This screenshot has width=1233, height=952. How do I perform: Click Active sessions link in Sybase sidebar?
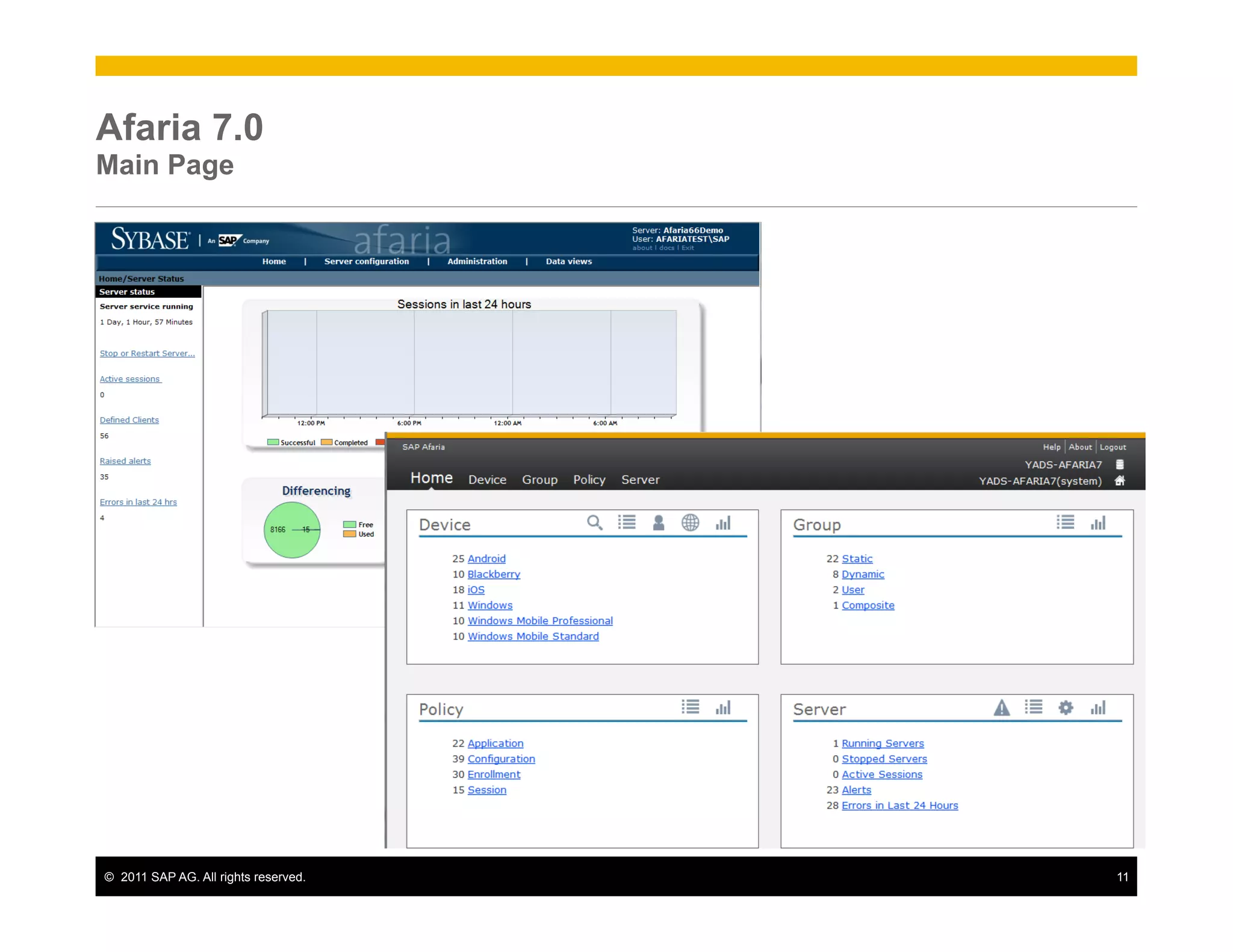click(x=130, y=379)
